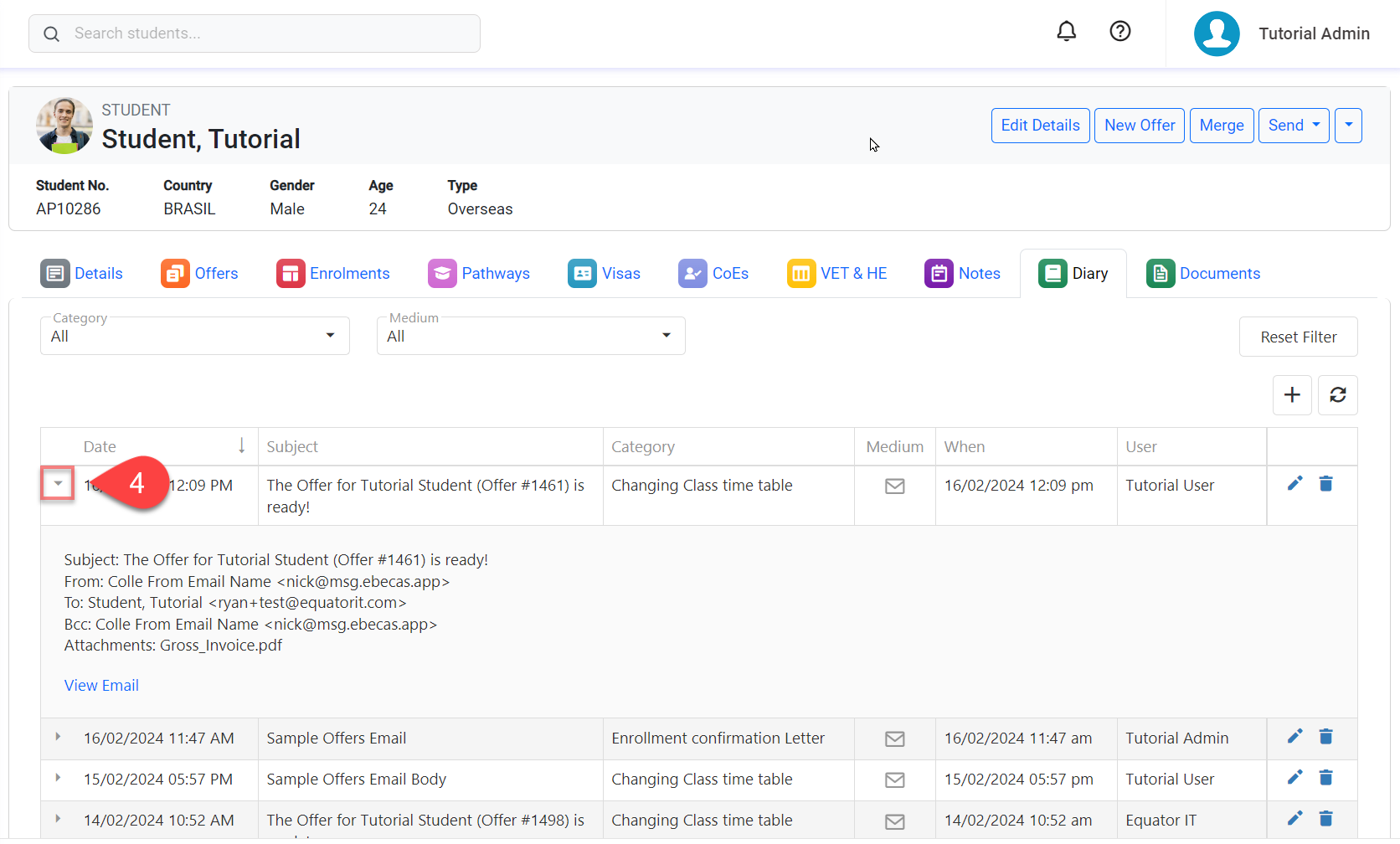Switch to the CoEs tab
This screenshot has height=844, width=1400.
click(x=713, y=274)
